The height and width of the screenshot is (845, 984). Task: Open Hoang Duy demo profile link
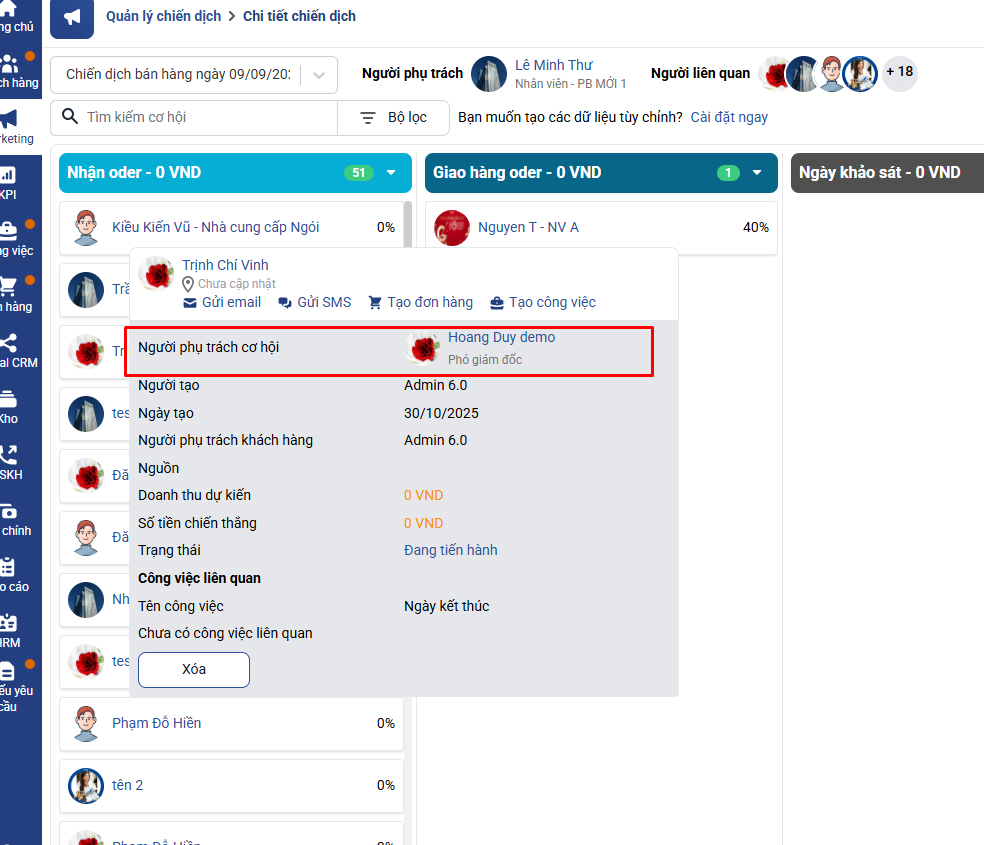click(x=501, y=338)
